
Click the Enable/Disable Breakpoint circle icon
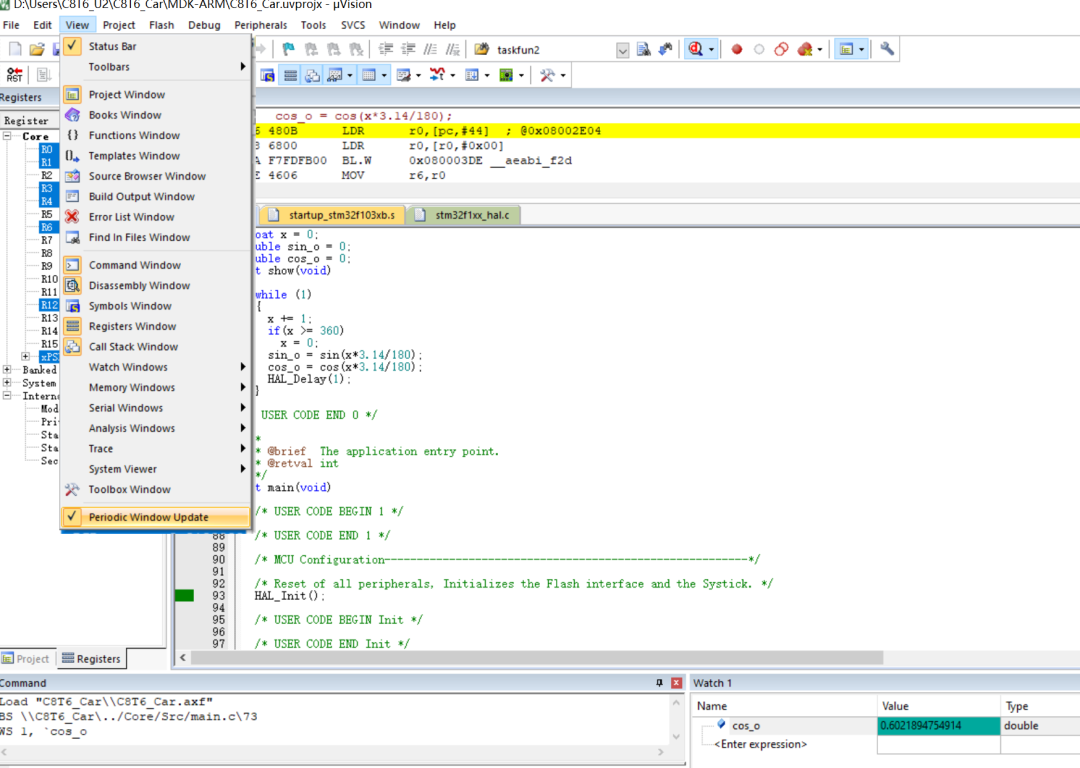click(x=759, y=49)
